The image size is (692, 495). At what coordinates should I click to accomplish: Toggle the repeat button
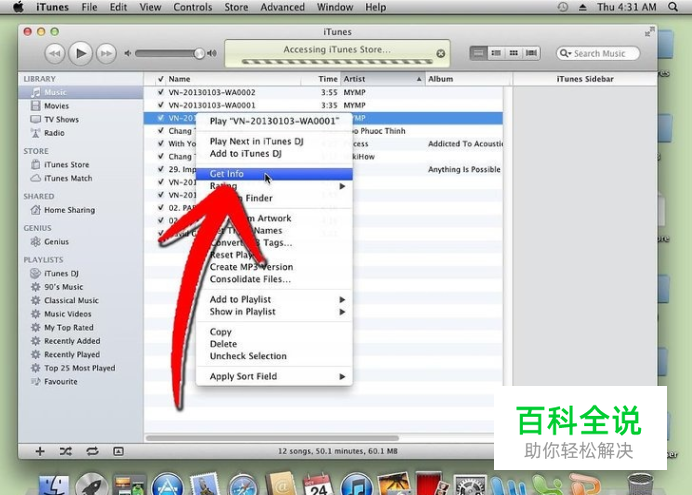point(92,451)
